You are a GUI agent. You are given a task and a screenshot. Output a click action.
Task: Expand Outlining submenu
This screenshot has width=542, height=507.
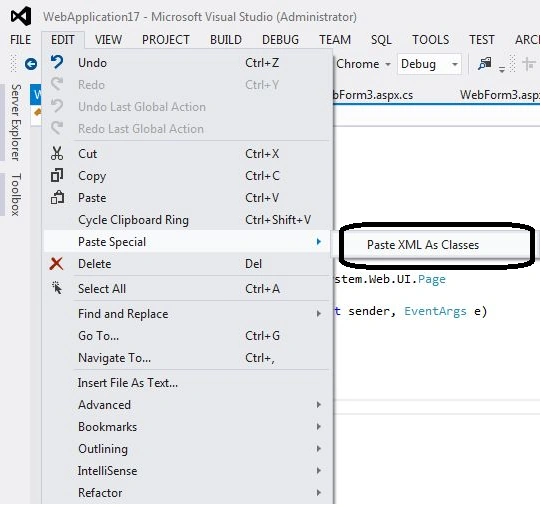click(187, 449)
